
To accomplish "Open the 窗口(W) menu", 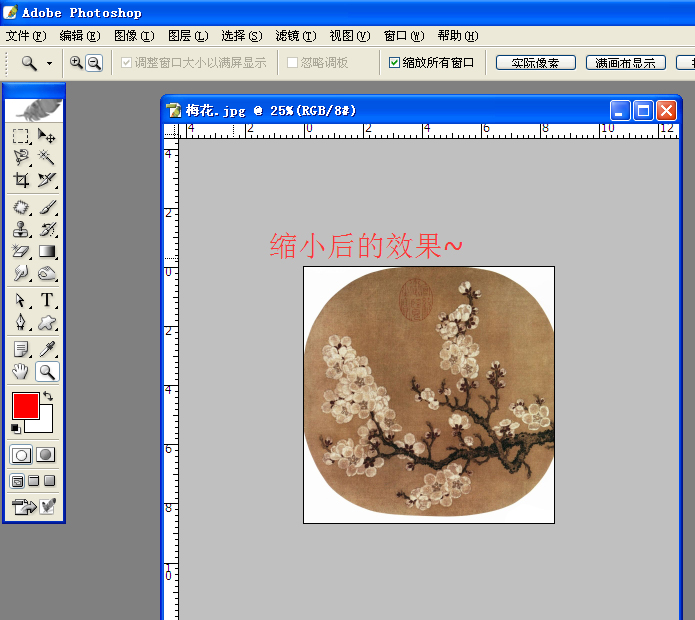I will pyautogui.click(x=404, y=36).
